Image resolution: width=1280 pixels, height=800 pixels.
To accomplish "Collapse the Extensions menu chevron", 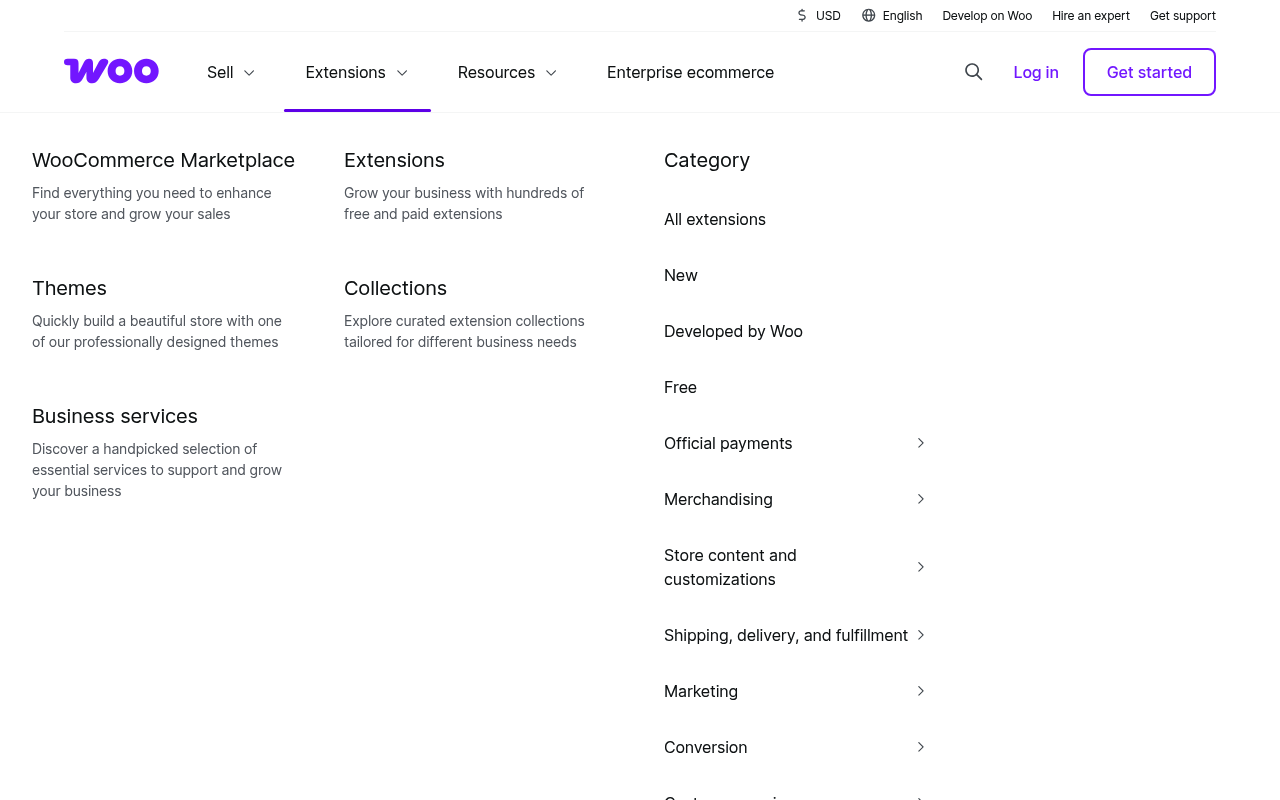I will tap(402, 73).
